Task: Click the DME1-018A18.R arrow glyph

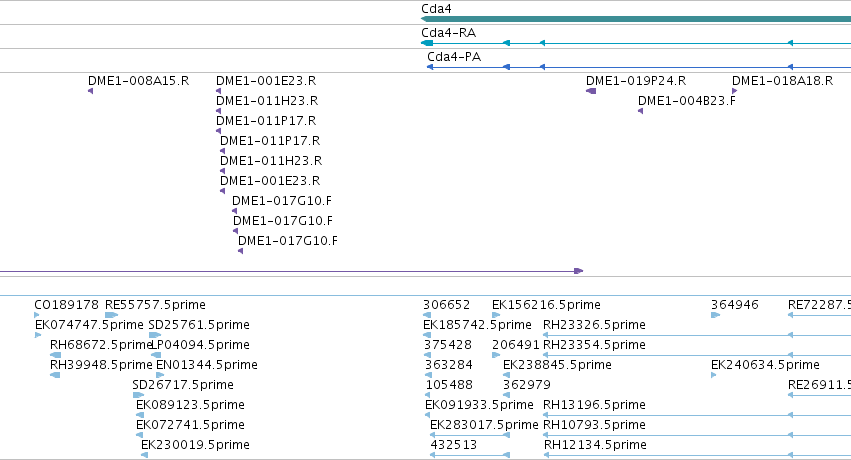Action: [x=734, y=91]
